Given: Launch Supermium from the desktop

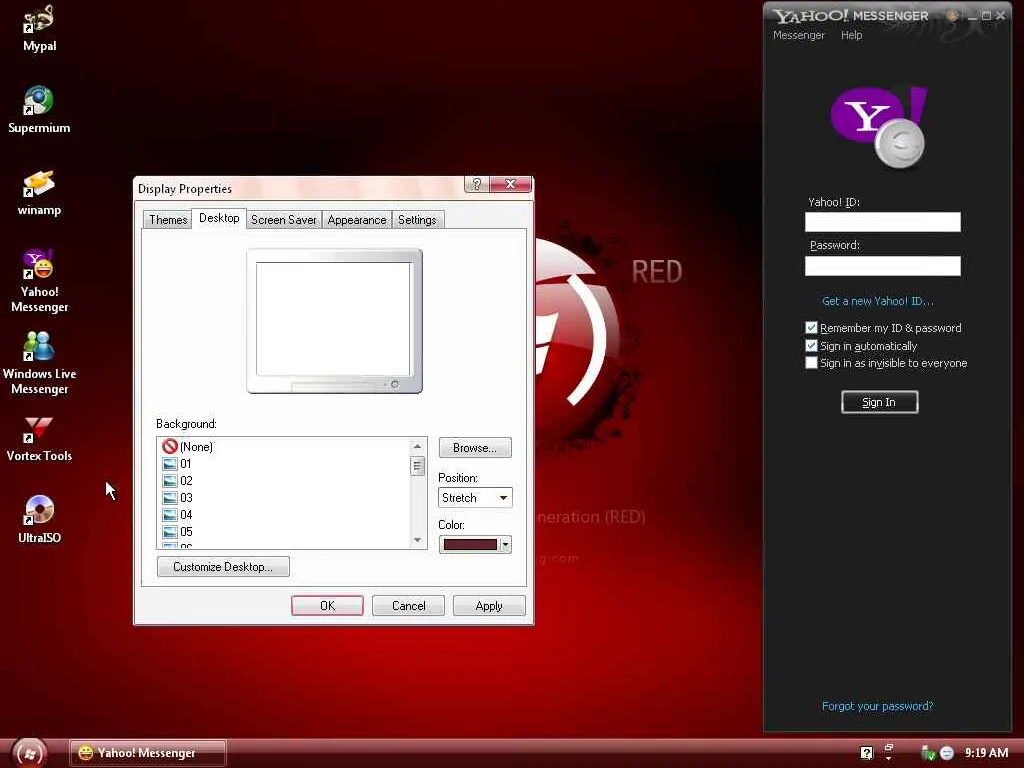Looking at the screenshot, I should 39,110.
